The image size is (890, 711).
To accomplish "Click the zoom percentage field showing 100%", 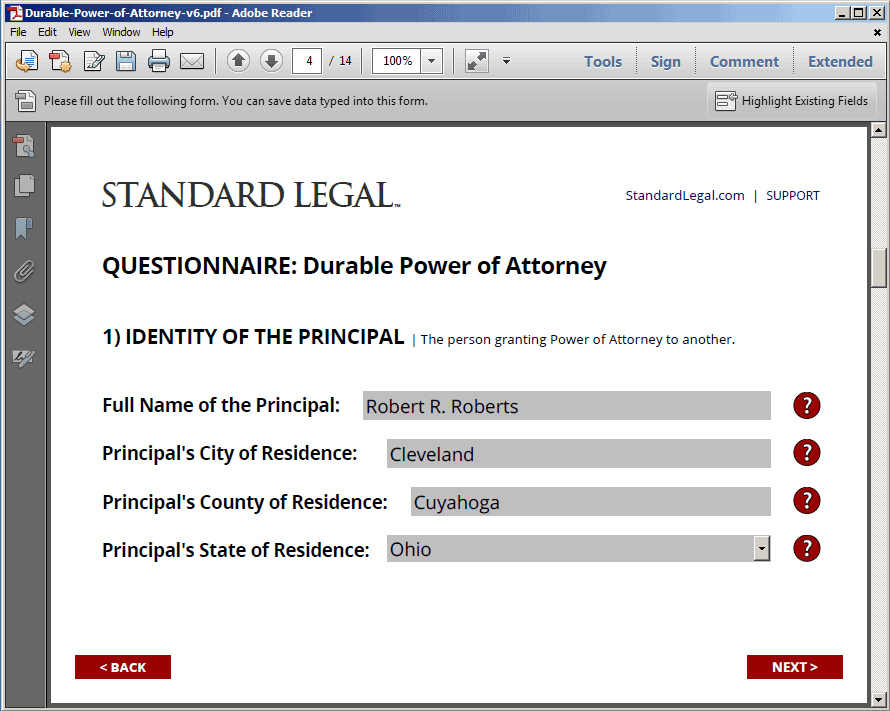I will tap(397, 61).
